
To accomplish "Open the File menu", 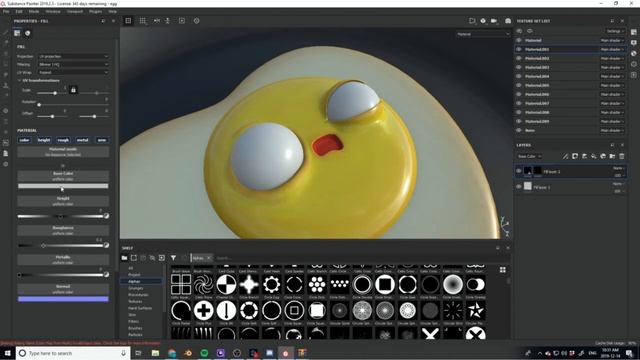I will (x=6, y=11).
